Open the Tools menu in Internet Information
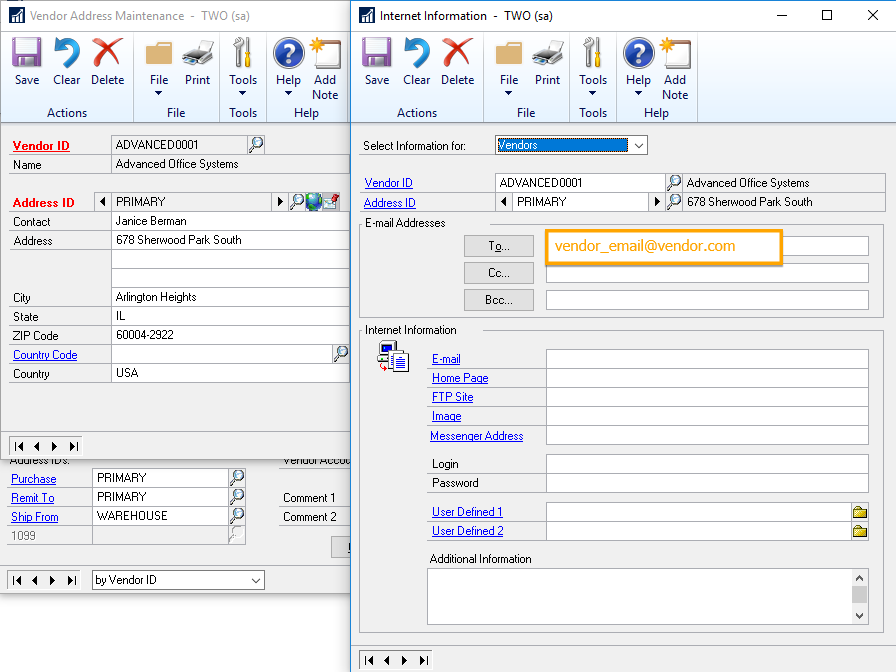Image resolution: width=896 pixels, height=672 pixels. pyautogui.click(x=593, y=67)
